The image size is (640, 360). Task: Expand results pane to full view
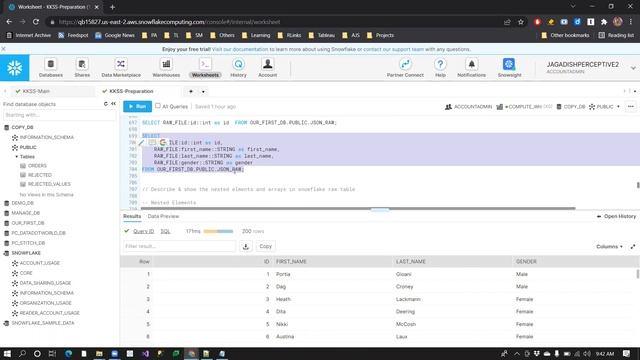click(x=633, y=247)
